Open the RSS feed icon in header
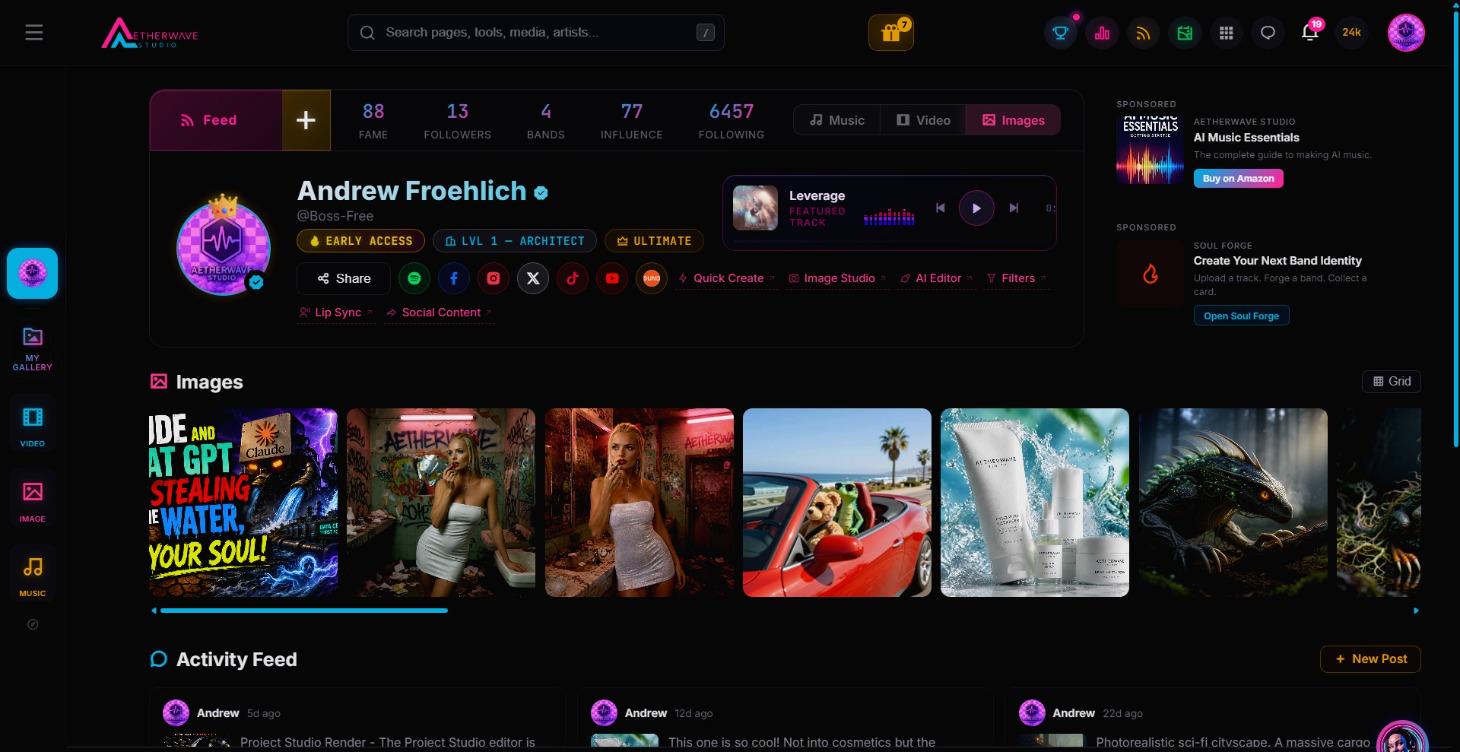1460x752 pixels. point(1143,33)
